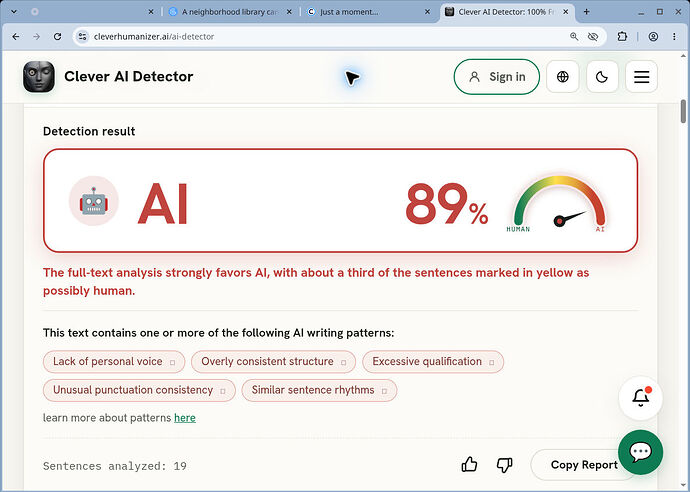This screenshot has width=690, height=492.
Task: Open the browser profile icon
Action: [653, 37]
